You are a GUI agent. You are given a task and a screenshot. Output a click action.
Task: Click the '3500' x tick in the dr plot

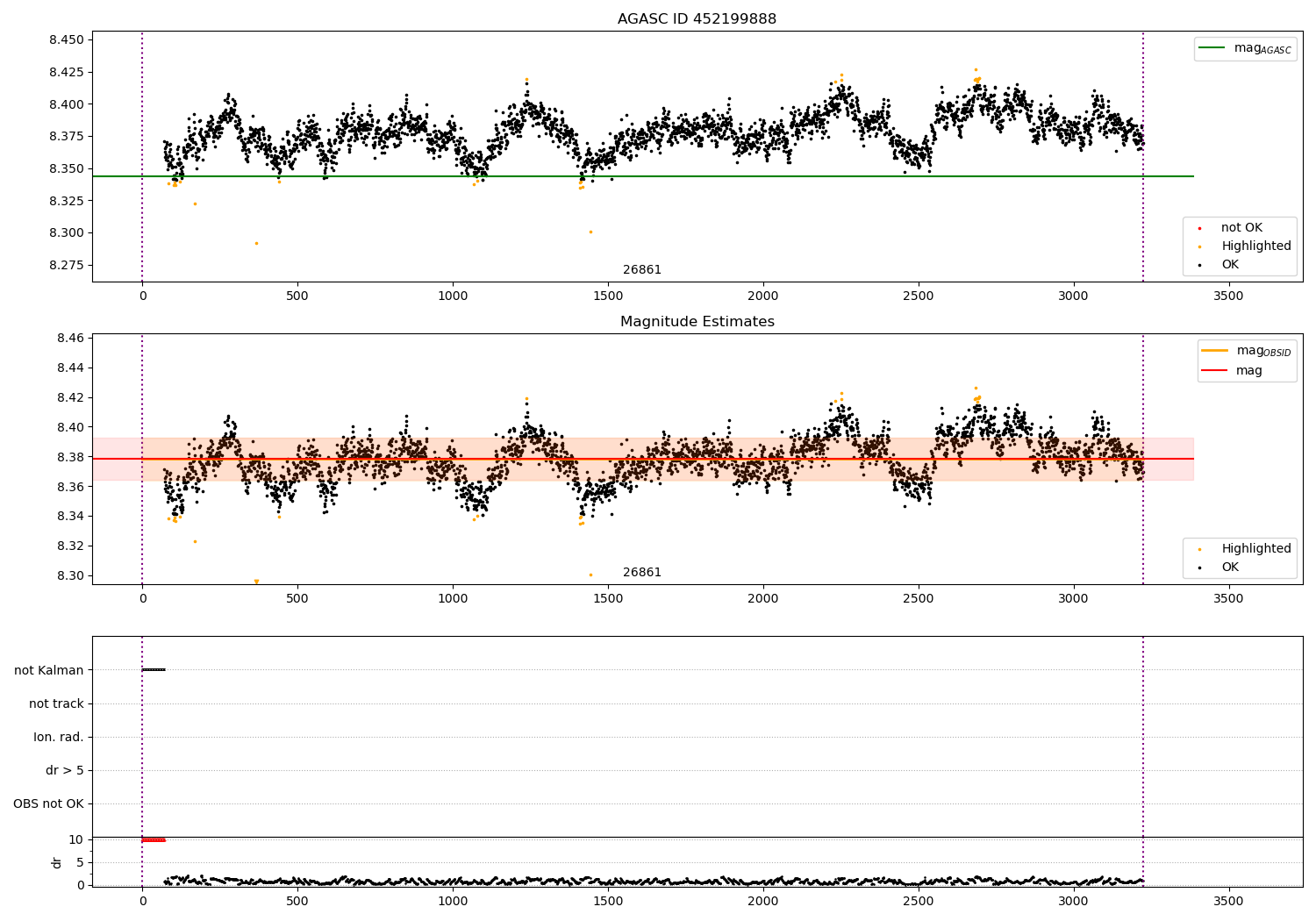[x=1228, y=901]
